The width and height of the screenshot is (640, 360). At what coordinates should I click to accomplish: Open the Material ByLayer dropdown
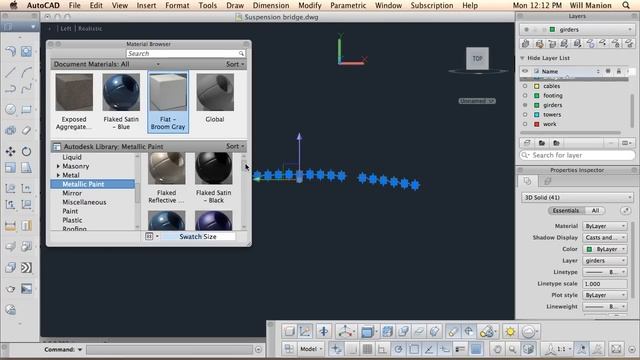[605, 226]
